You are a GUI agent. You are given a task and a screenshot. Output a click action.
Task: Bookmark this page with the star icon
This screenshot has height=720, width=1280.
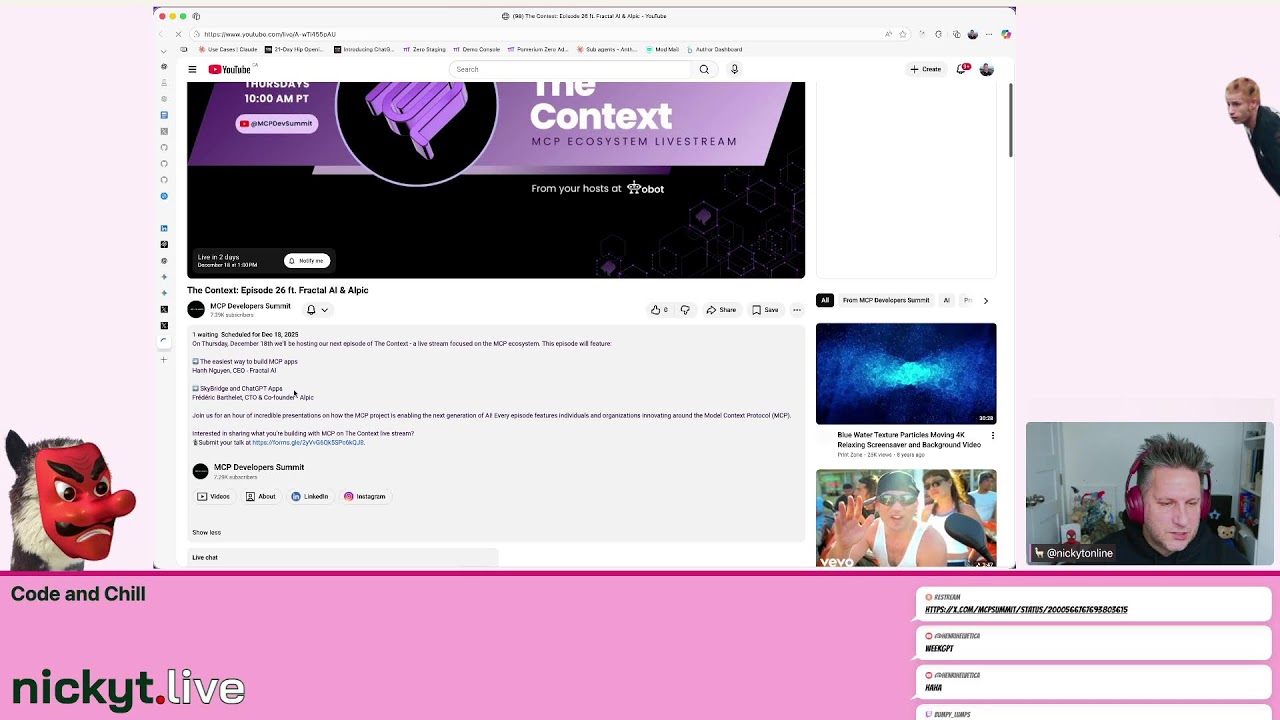point(905,34)
